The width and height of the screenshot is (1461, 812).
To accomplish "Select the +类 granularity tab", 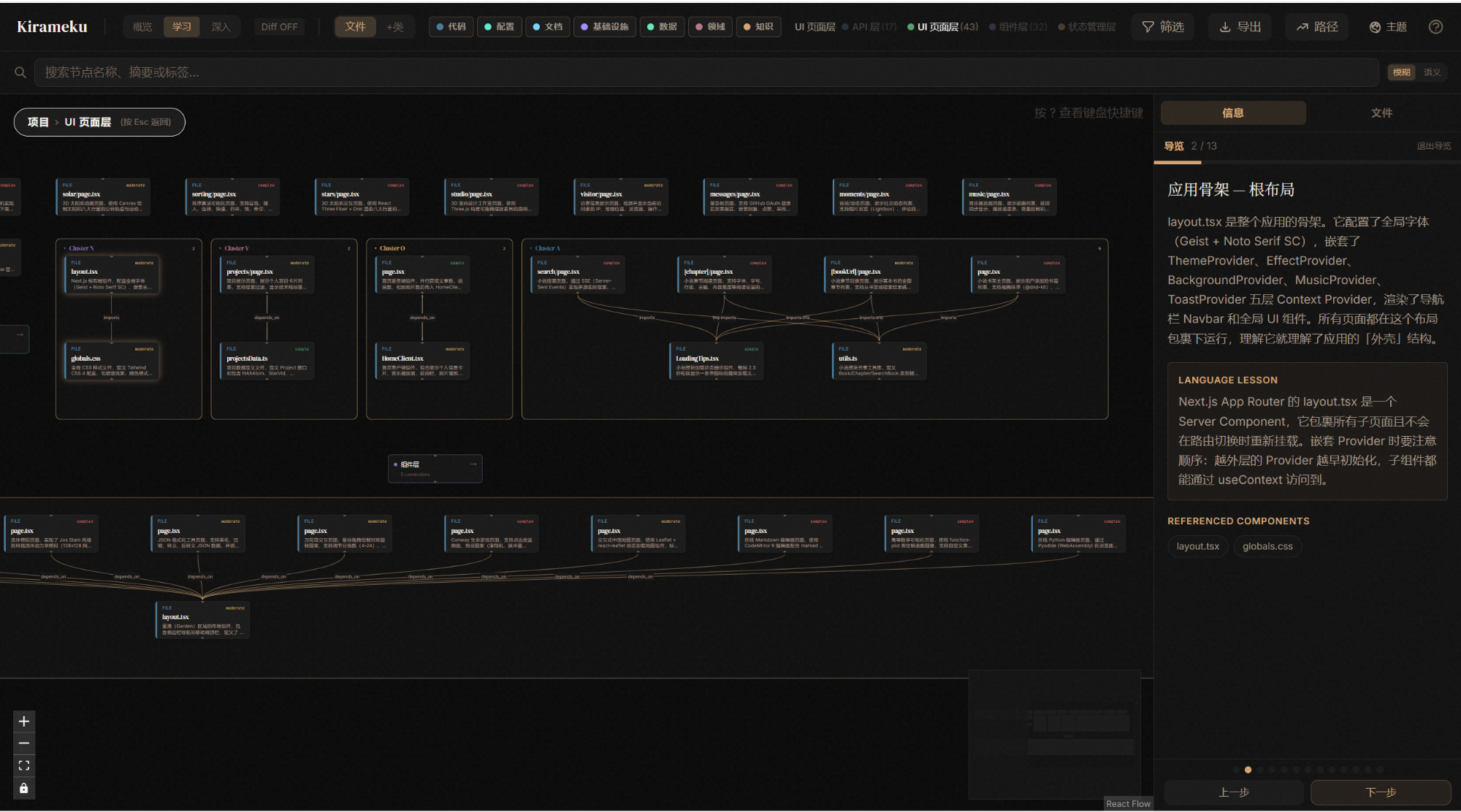I will pyautogui.click(x=395, y=27).
